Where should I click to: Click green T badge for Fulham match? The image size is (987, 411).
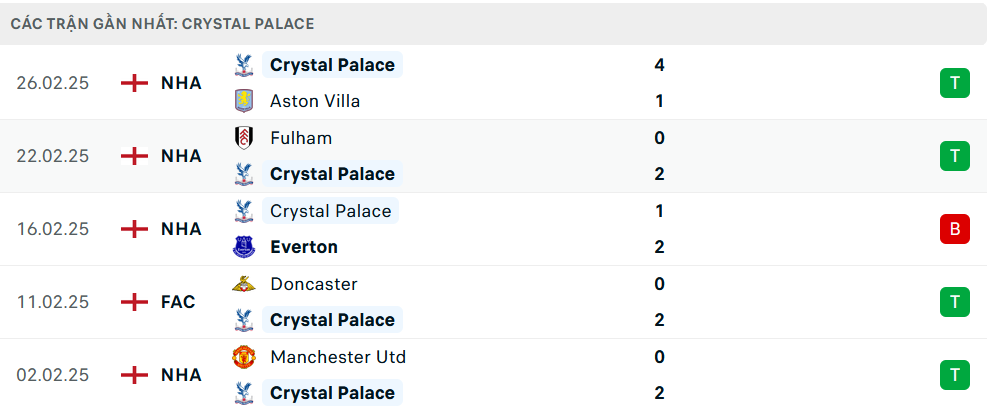tap(954, 156)
